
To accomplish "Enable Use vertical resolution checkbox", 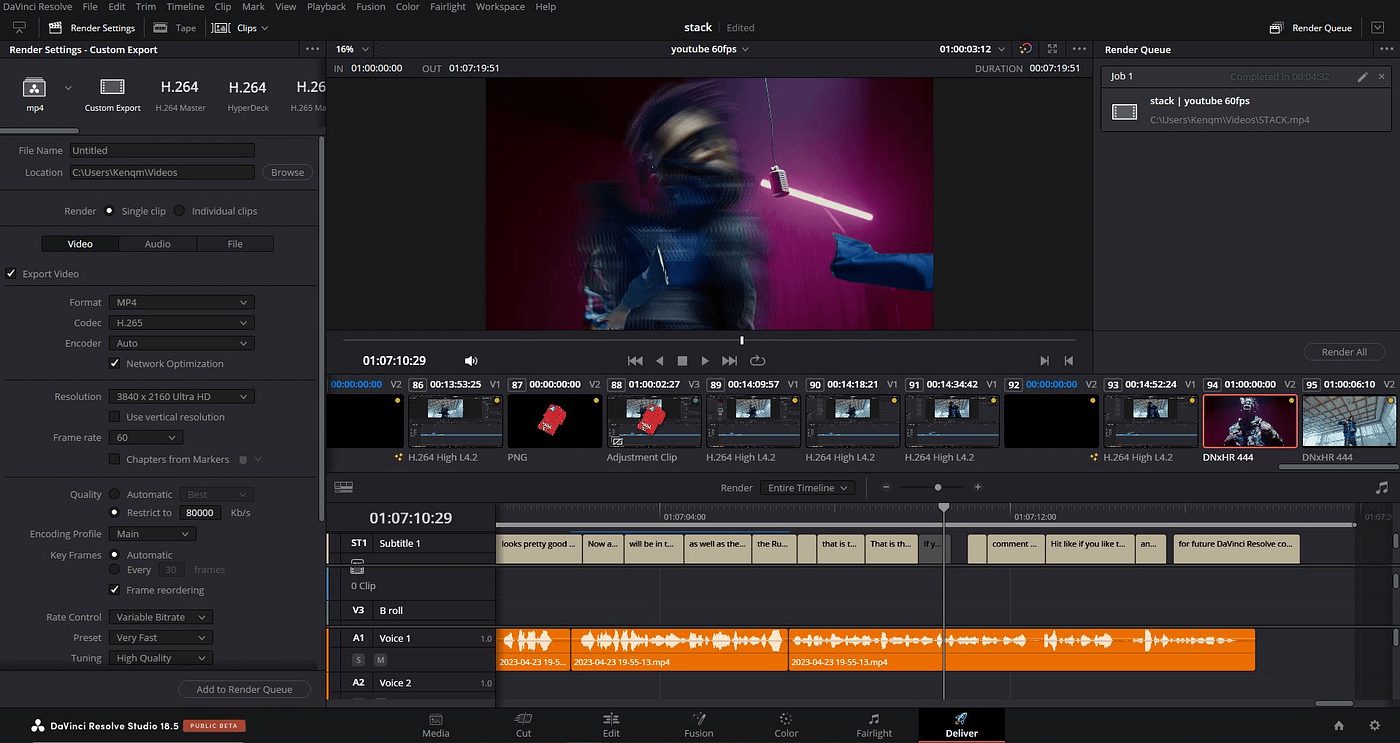I will [x=115, y=417].
